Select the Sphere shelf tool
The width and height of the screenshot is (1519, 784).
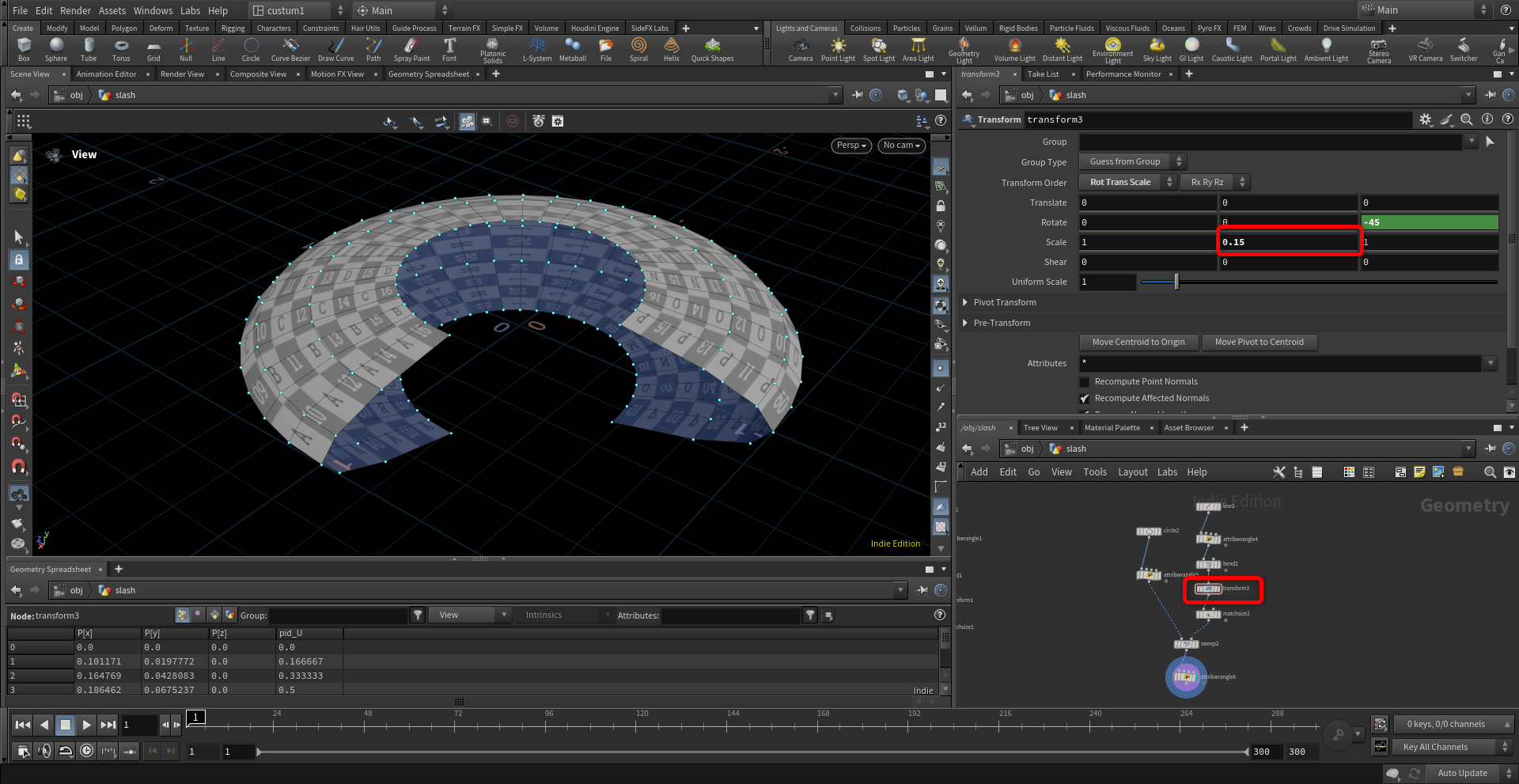coord(56,49)
